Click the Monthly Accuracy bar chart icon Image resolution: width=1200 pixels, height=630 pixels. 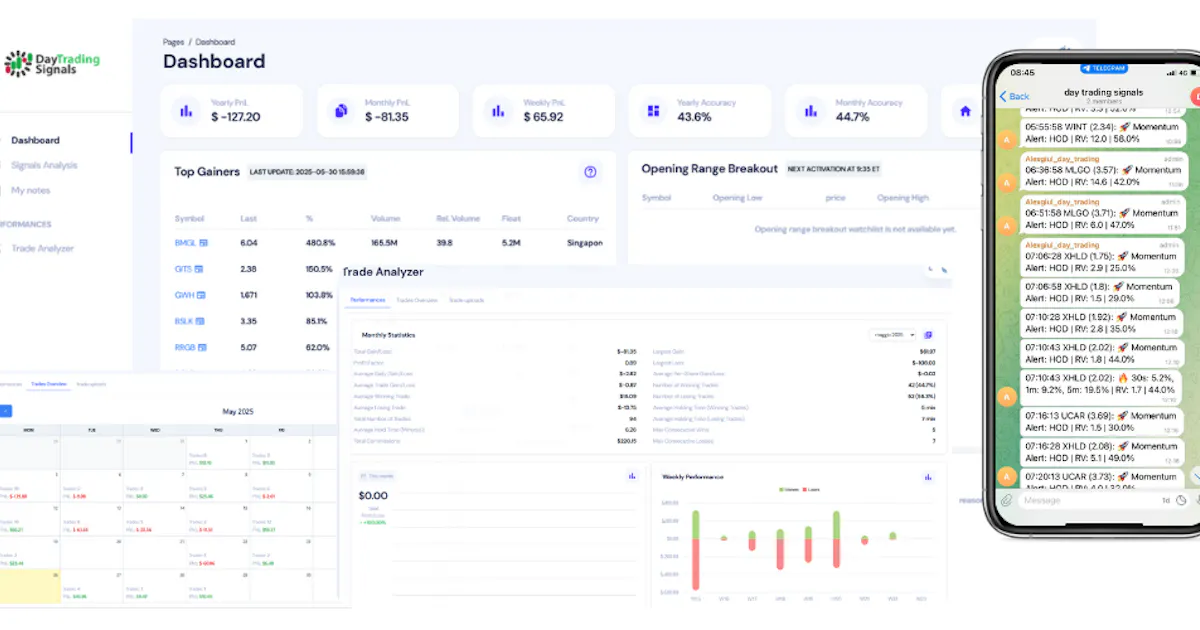pyautogui.click(x=811, y=111)
